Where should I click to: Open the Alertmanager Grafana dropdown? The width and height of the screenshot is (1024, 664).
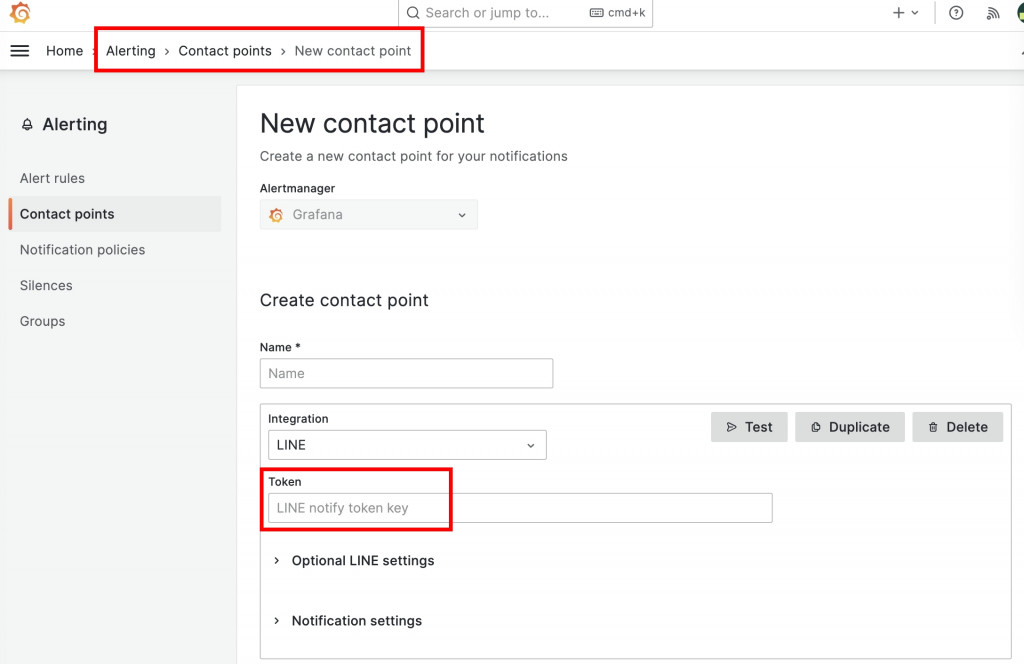(368, 215)
